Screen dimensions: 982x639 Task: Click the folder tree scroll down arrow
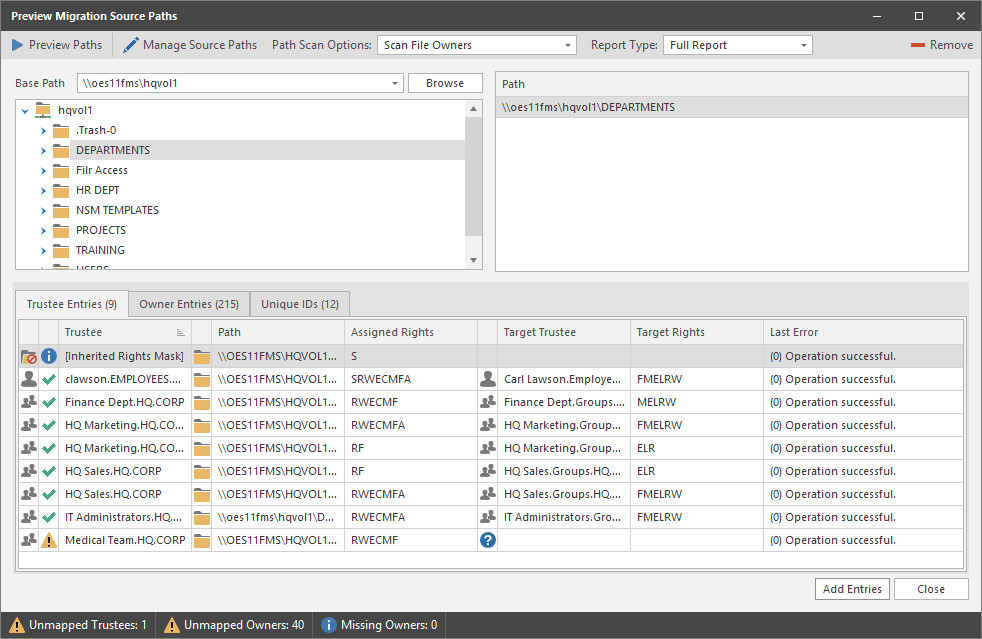point(473,261)
